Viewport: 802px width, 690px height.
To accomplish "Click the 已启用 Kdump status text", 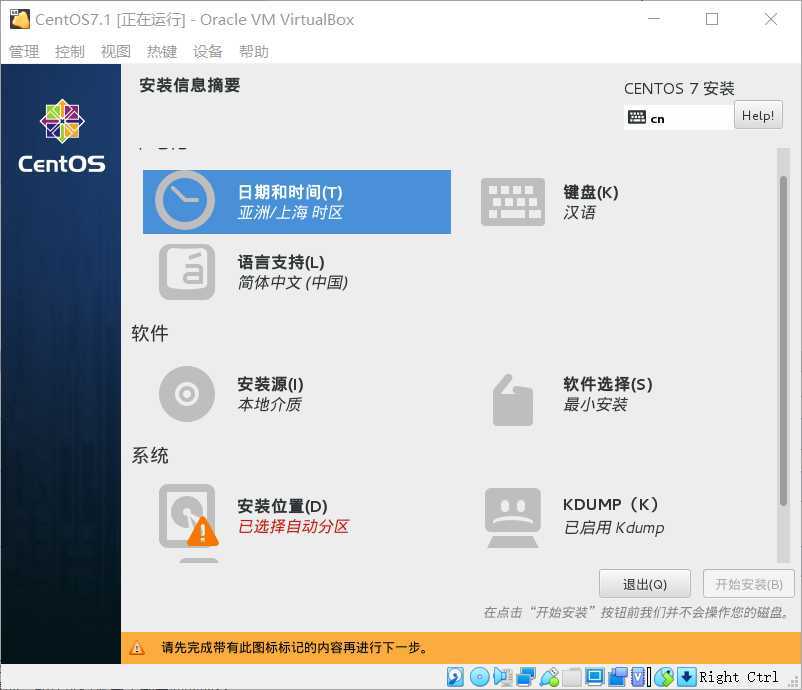I will [614, 527].
